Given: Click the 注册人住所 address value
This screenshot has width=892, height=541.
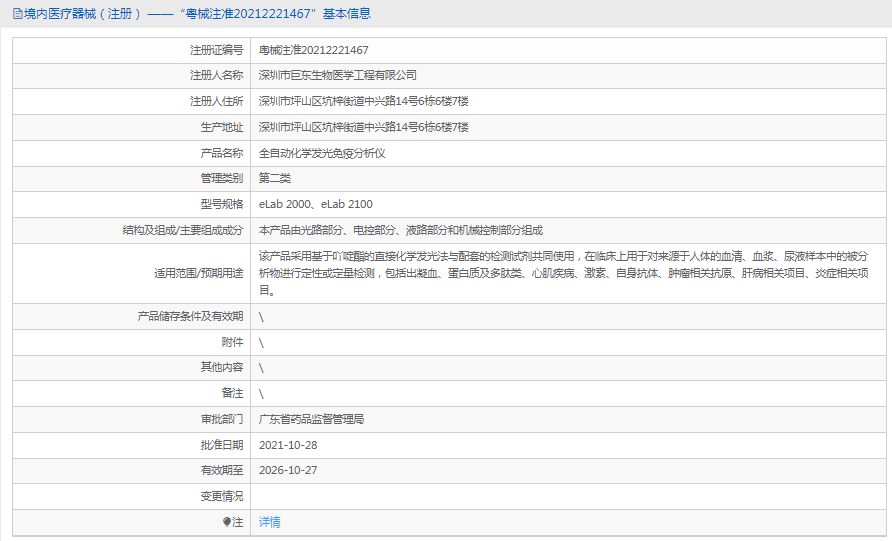Looking at the screenshot, I should pos(364,101).
